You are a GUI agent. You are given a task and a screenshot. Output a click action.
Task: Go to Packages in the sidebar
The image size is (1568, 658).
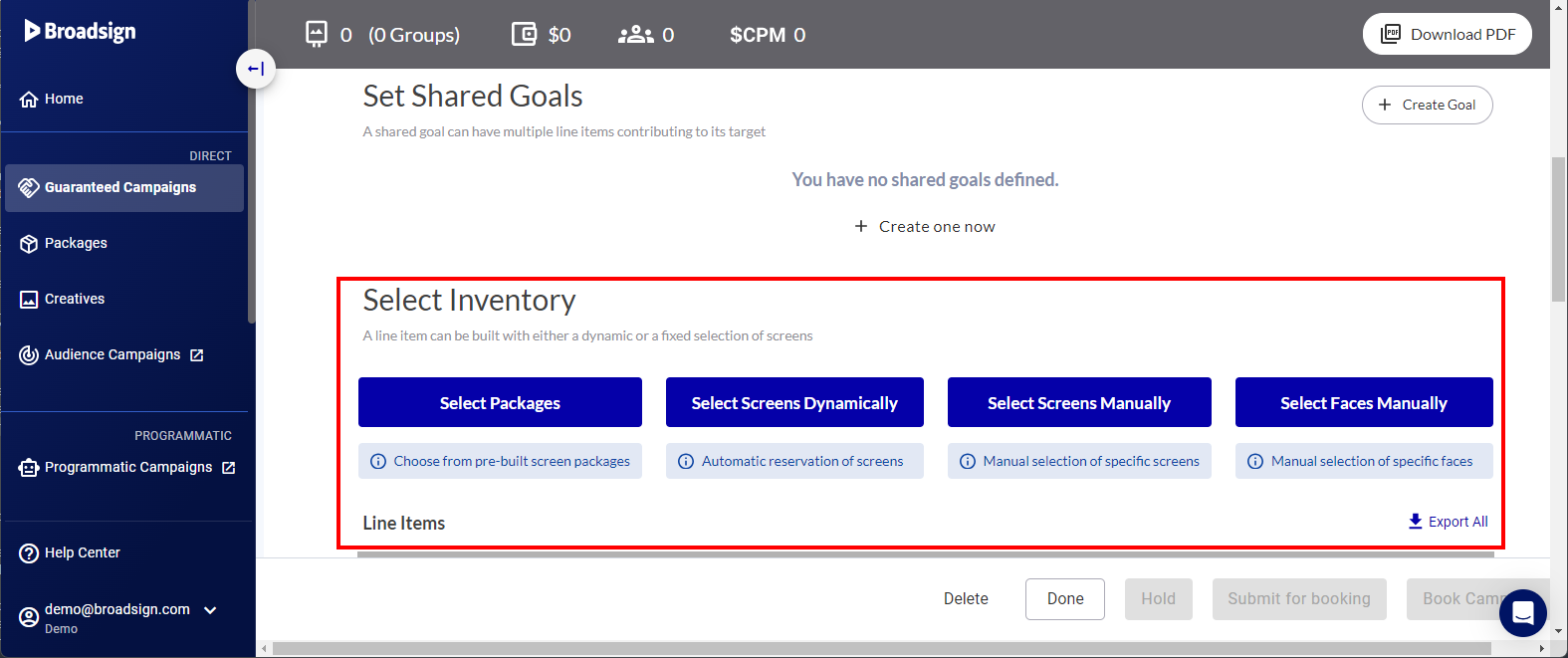pyautogui.click(x=76, y=243)
